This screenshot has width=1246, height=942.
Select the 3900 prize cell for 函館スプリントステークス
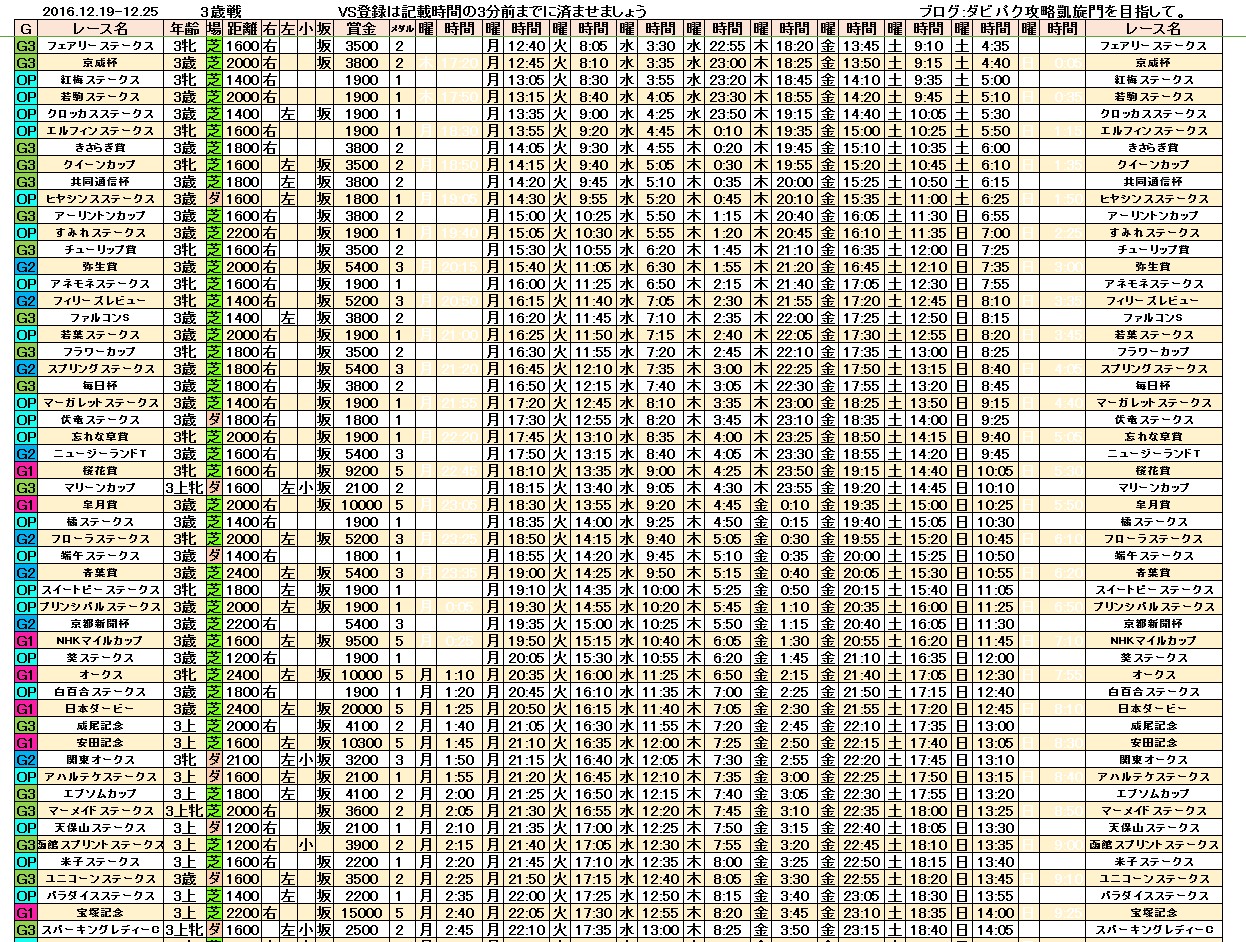(361, 845)
